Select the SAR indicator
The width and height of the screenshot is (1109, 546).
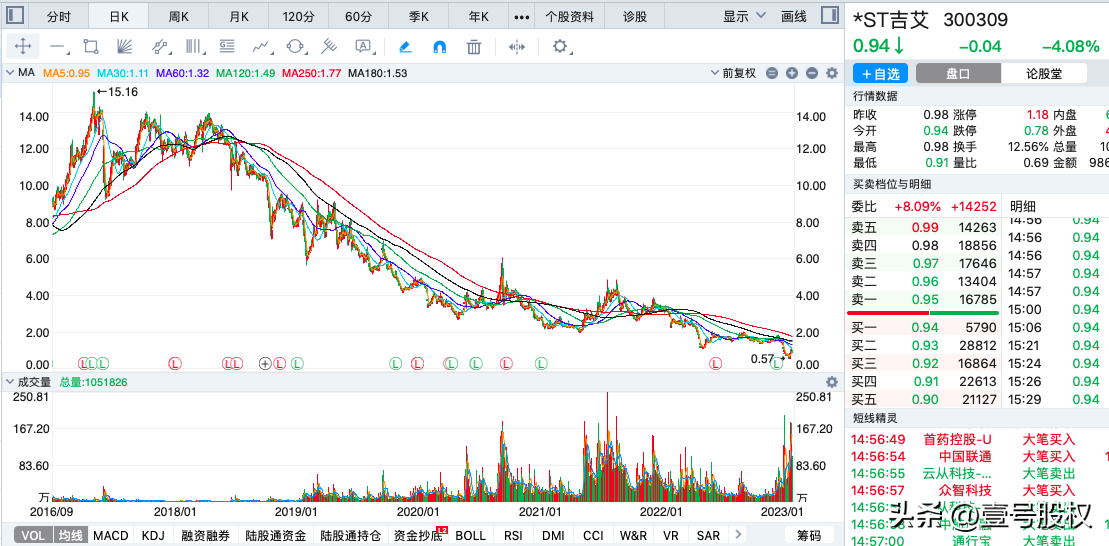(x=708, y=535)
